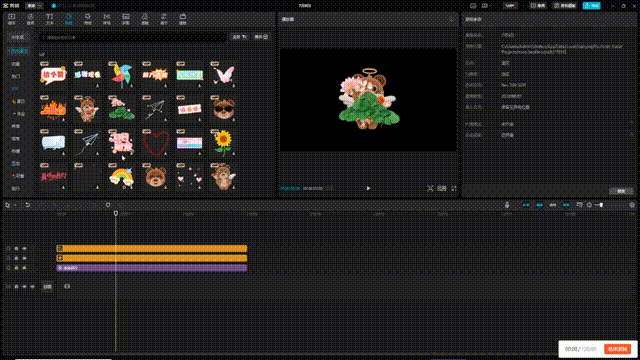640x360 pixels.
Task: Open the filter dropdown beside the search box
Action: coord(239,37)
